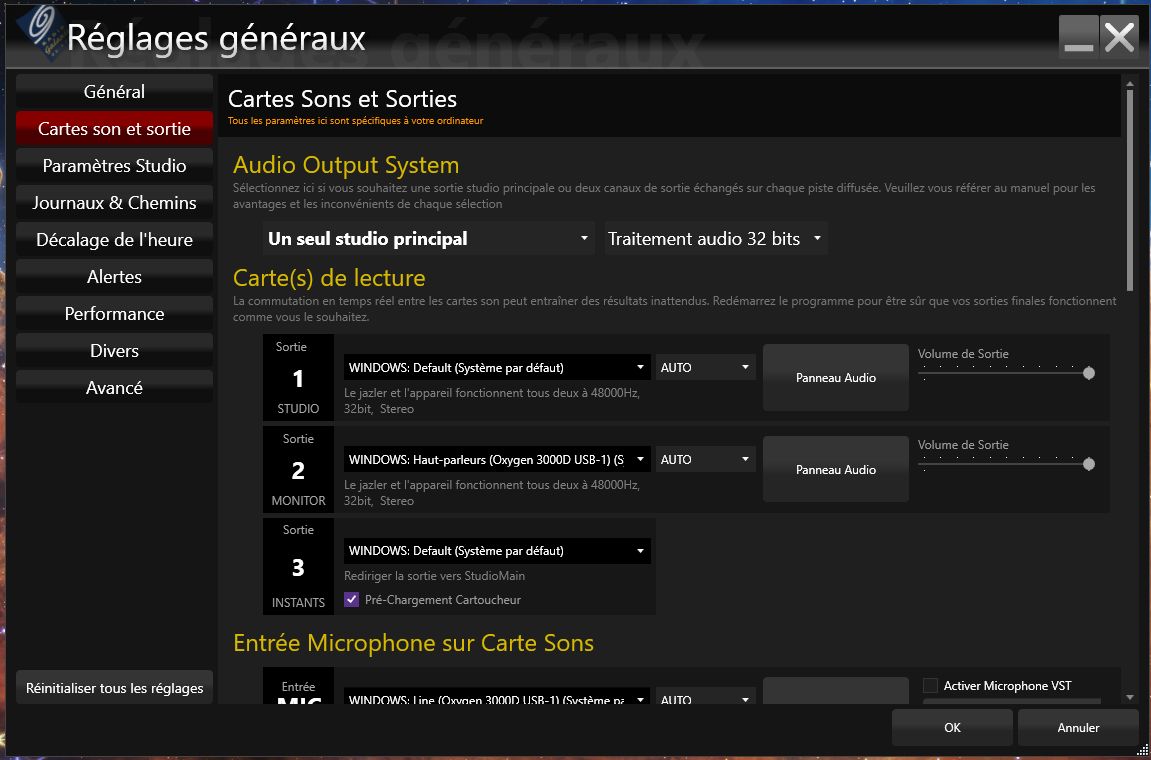Enable the Activer Microphone VST checkbox
Screen dimensions: 1151x760
point(930,686)
